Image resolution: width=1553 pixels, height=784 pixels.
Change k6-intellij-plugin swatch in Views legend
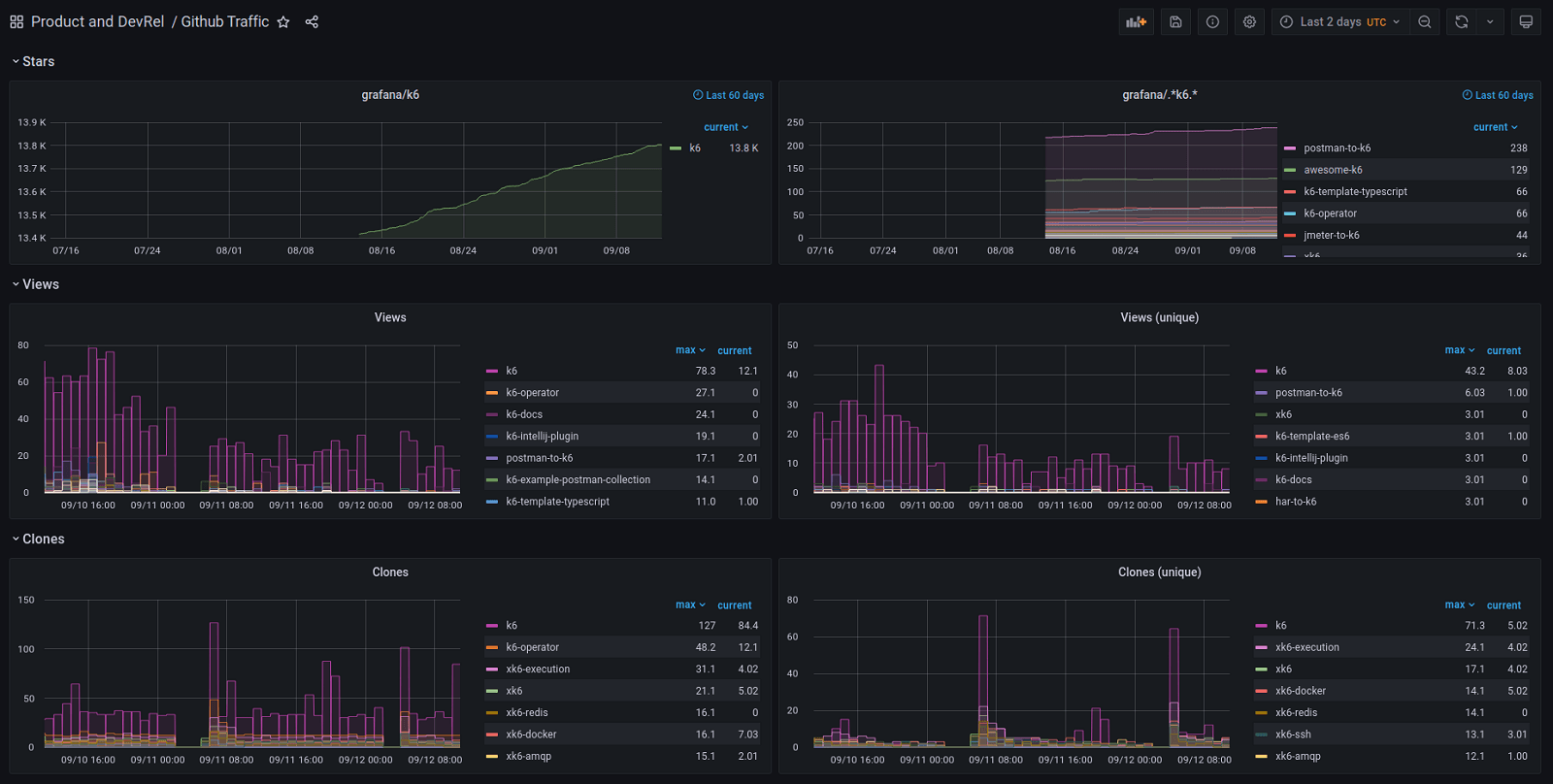[492, 437]
